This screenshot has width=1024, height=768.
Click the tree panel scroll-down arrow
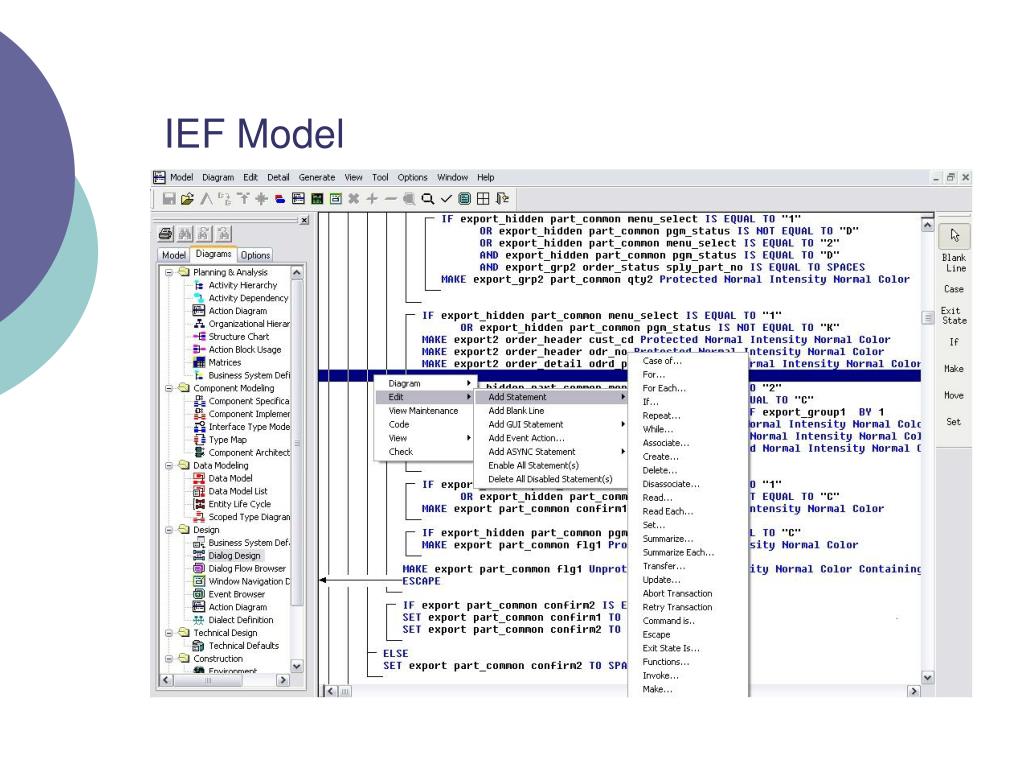pos(297,666)
